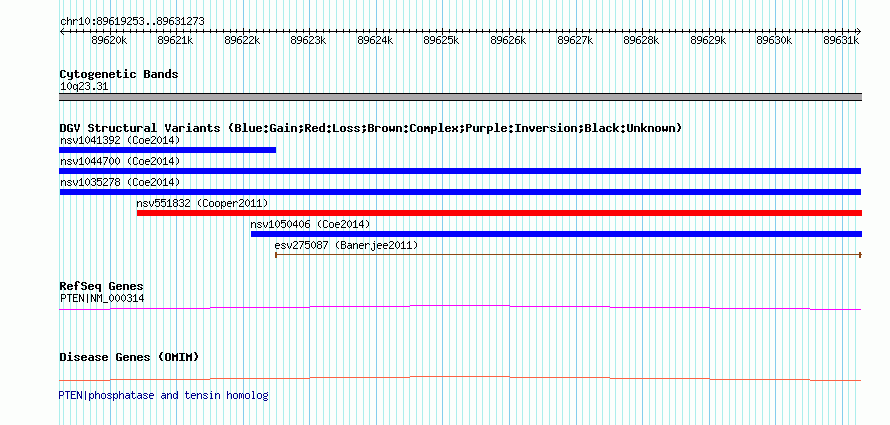The width and height of the screenshot is (890, 425).
Task: Click the 89626k ruler position
Action: [509, 40]
